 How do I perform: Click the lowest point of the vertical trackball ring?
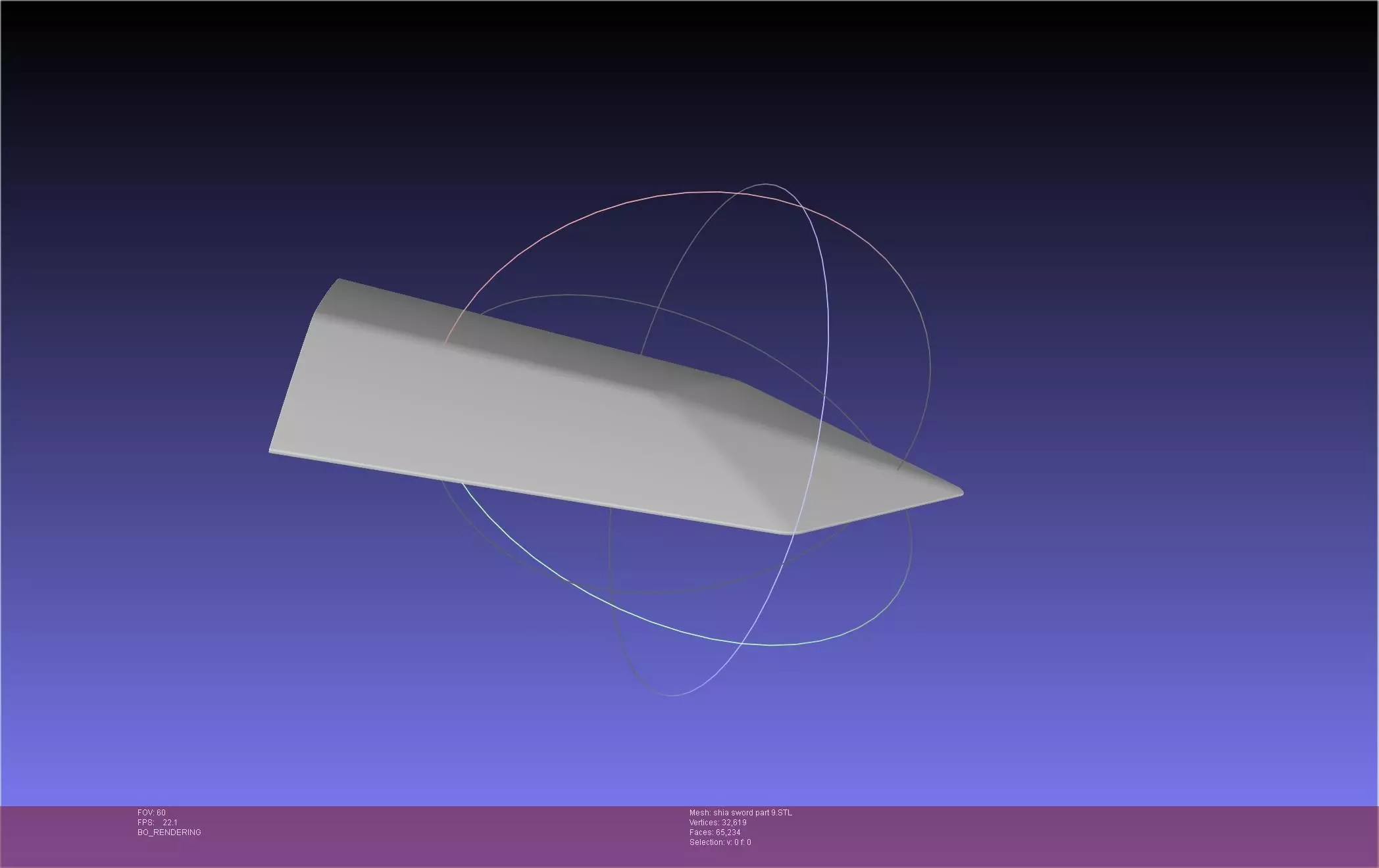[671, 695]
